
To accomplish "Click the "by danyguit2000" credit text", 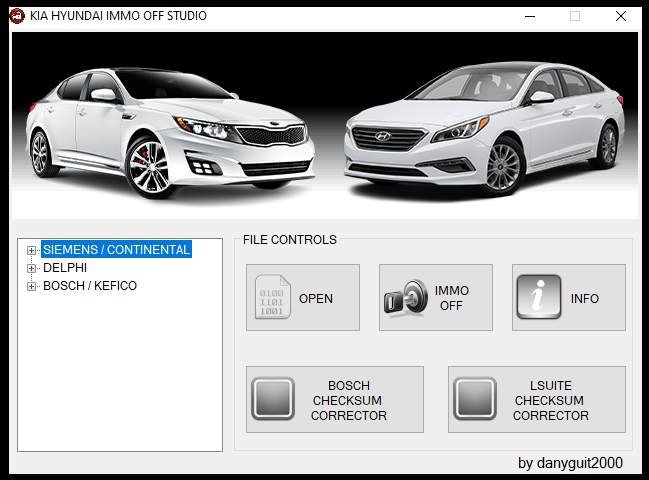I will click(570, 463).
